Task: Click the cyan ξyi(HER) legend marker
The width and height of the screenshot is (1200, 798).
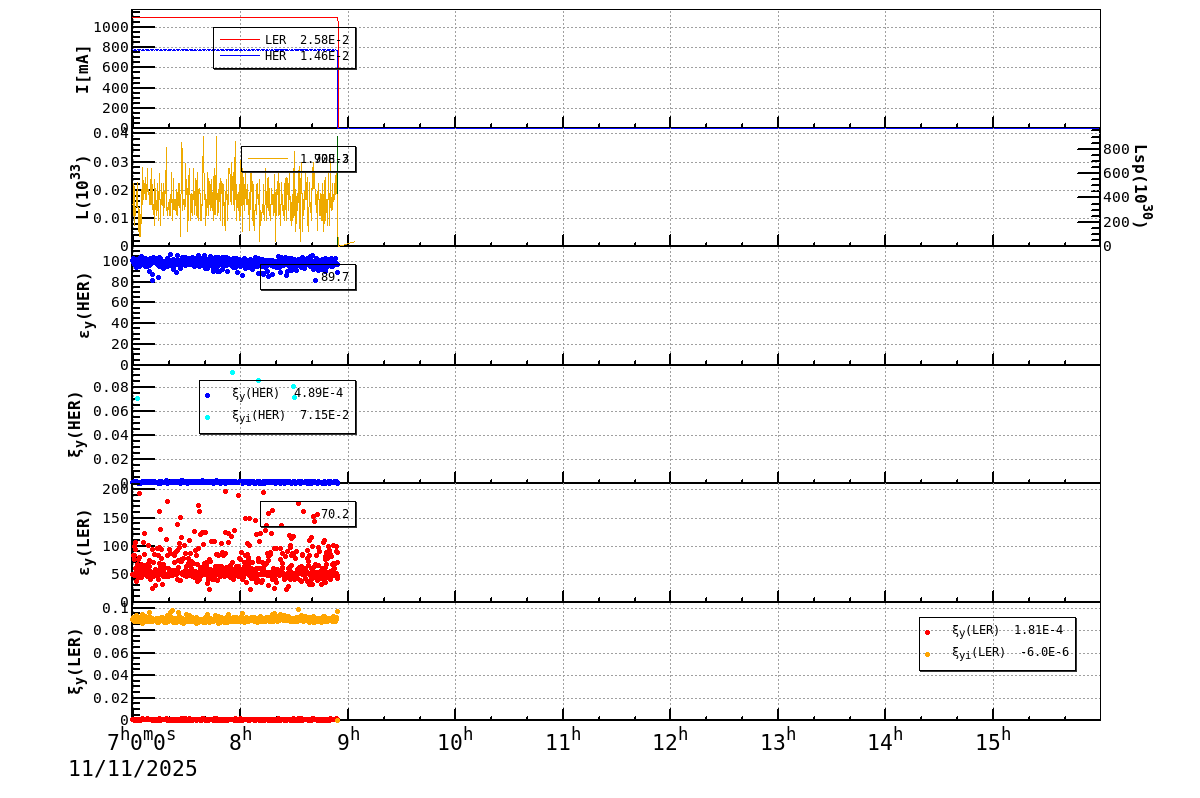Action: 207,417
